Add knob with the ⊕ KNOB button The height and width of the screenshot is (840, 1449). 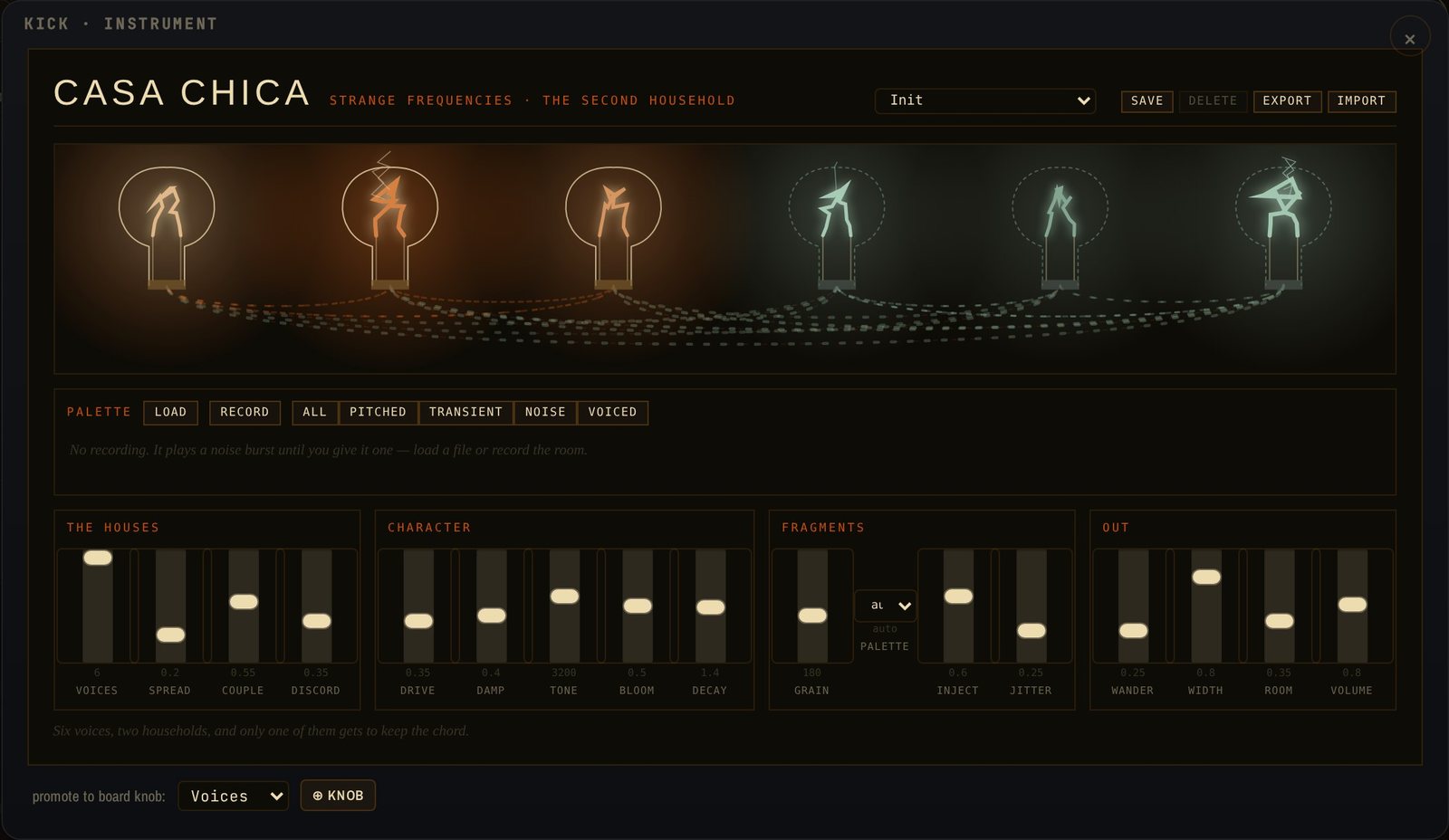[x=338, y=796]
